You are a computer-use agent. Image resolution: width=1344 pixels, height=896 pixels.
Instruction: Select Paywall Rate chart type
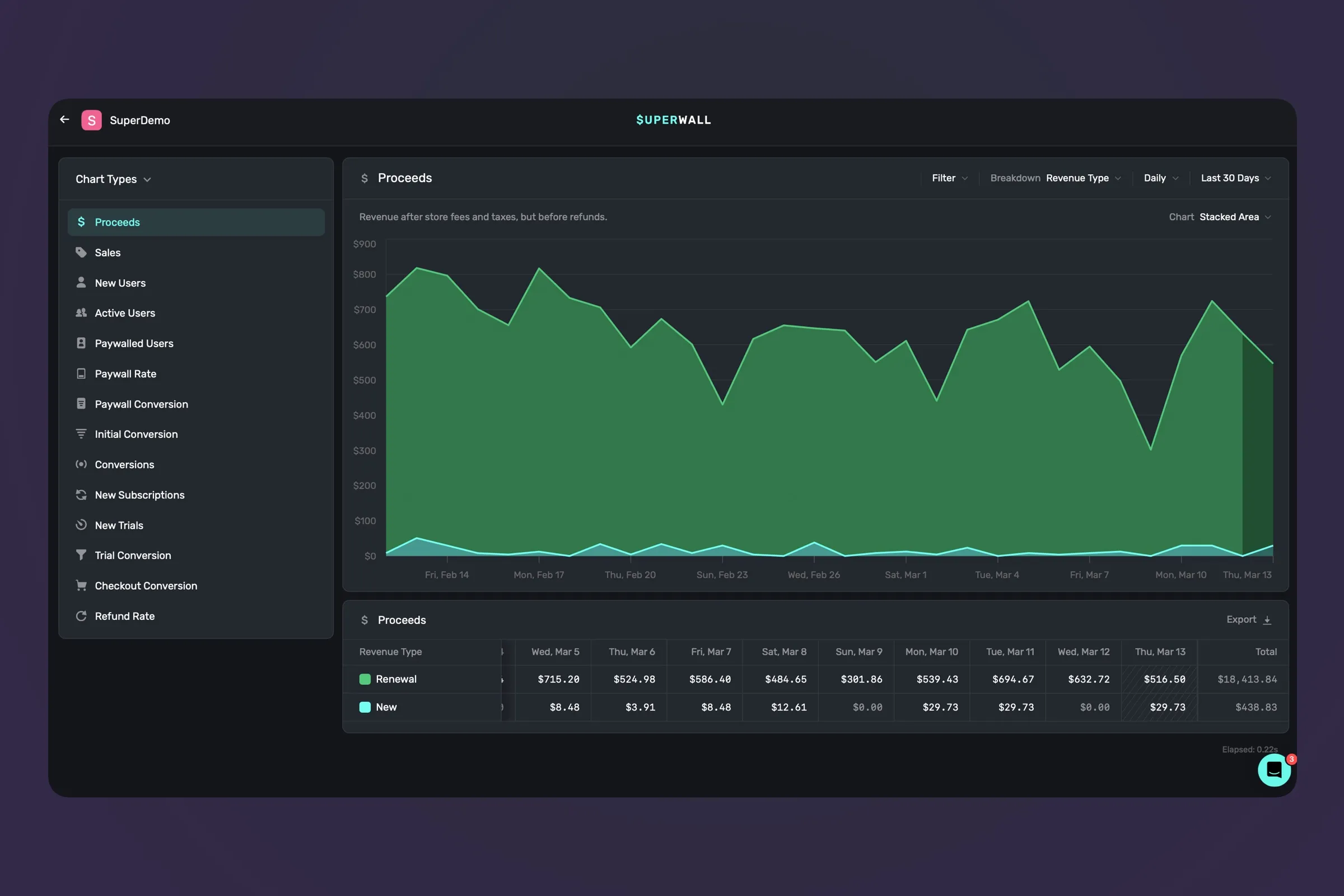[x=196, y=373]
